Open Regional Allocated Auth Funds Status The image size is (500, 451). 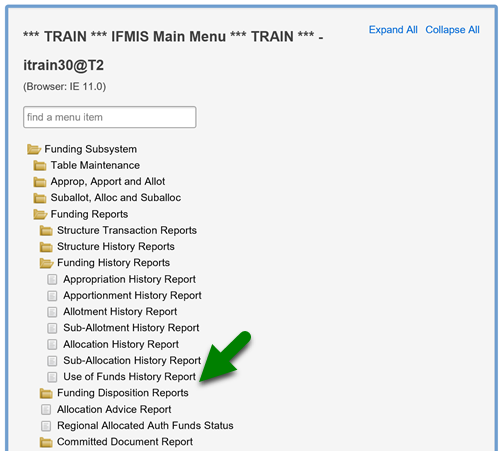[145, 426]
